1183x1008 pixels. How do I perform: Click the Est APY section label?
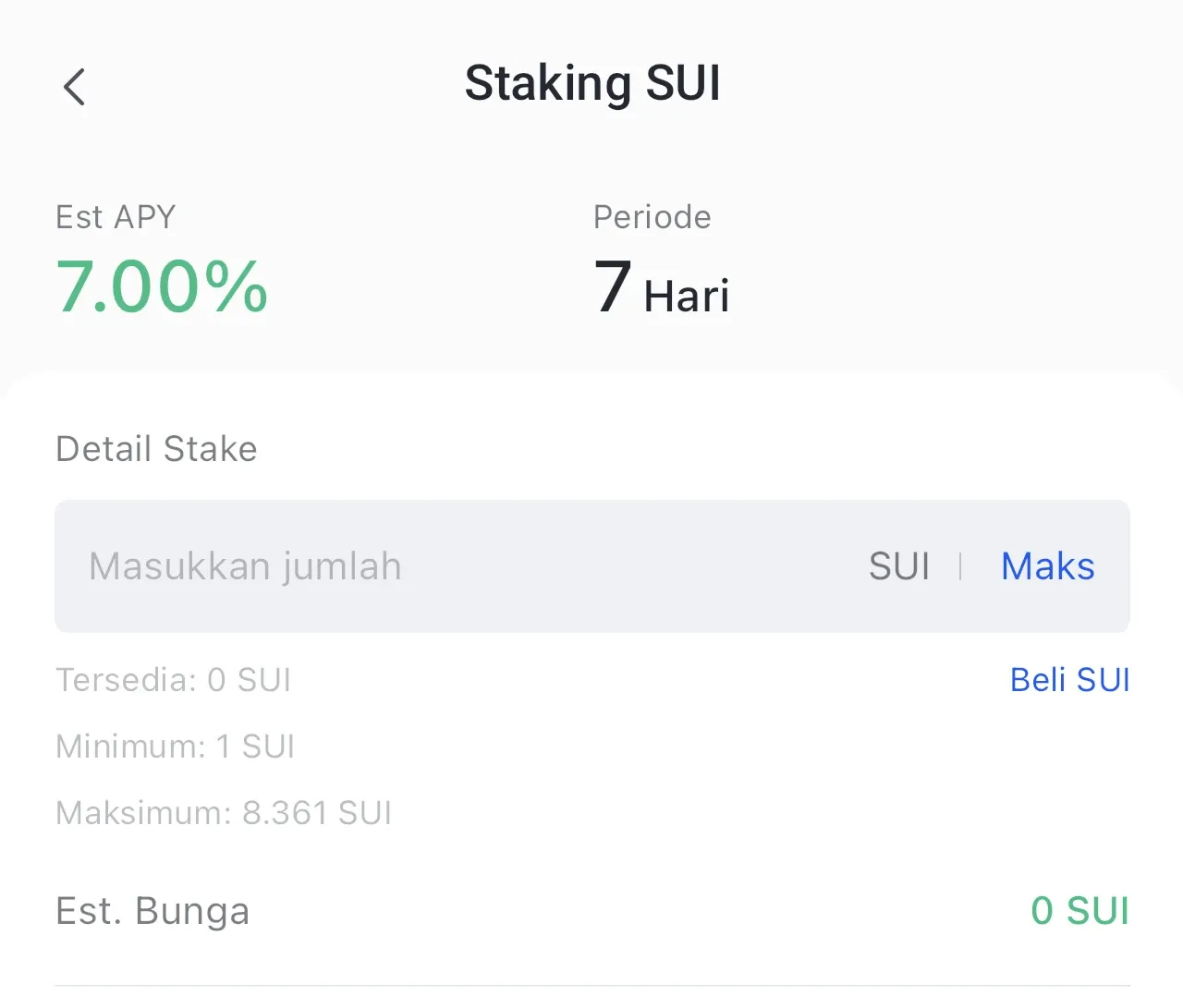point(116,216)
